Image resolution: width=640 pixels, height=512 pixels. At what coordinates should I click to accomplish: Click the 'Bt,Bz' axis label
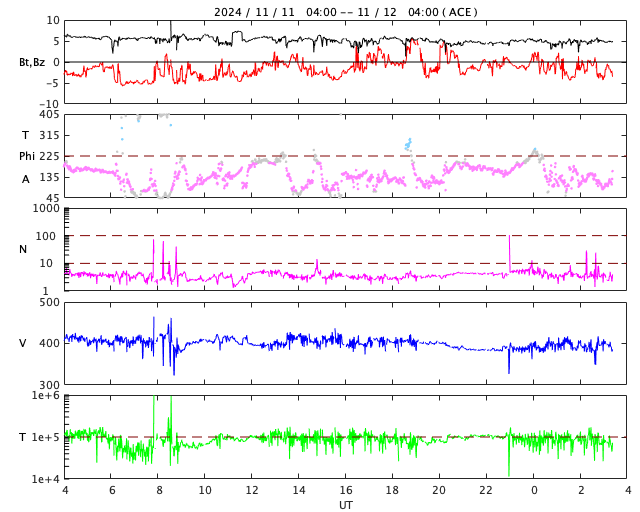point(32,62)
